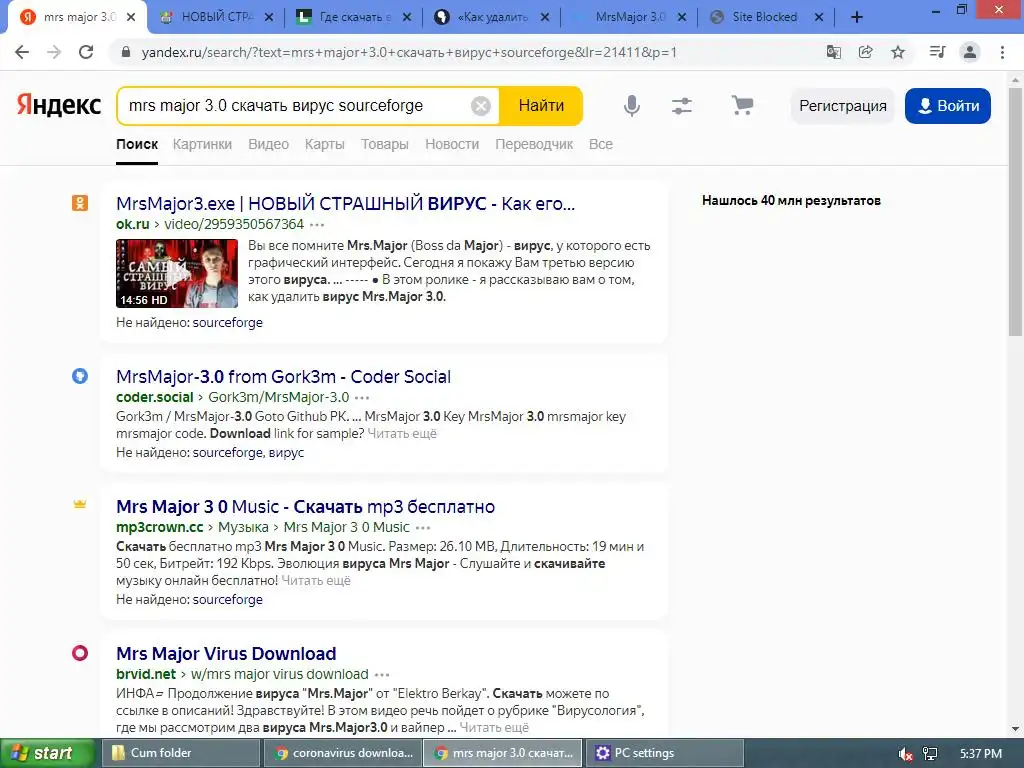1024x768 pixels.
Task: Click the page vertical scrollbar thumb
Action: tap(1016, 211)
